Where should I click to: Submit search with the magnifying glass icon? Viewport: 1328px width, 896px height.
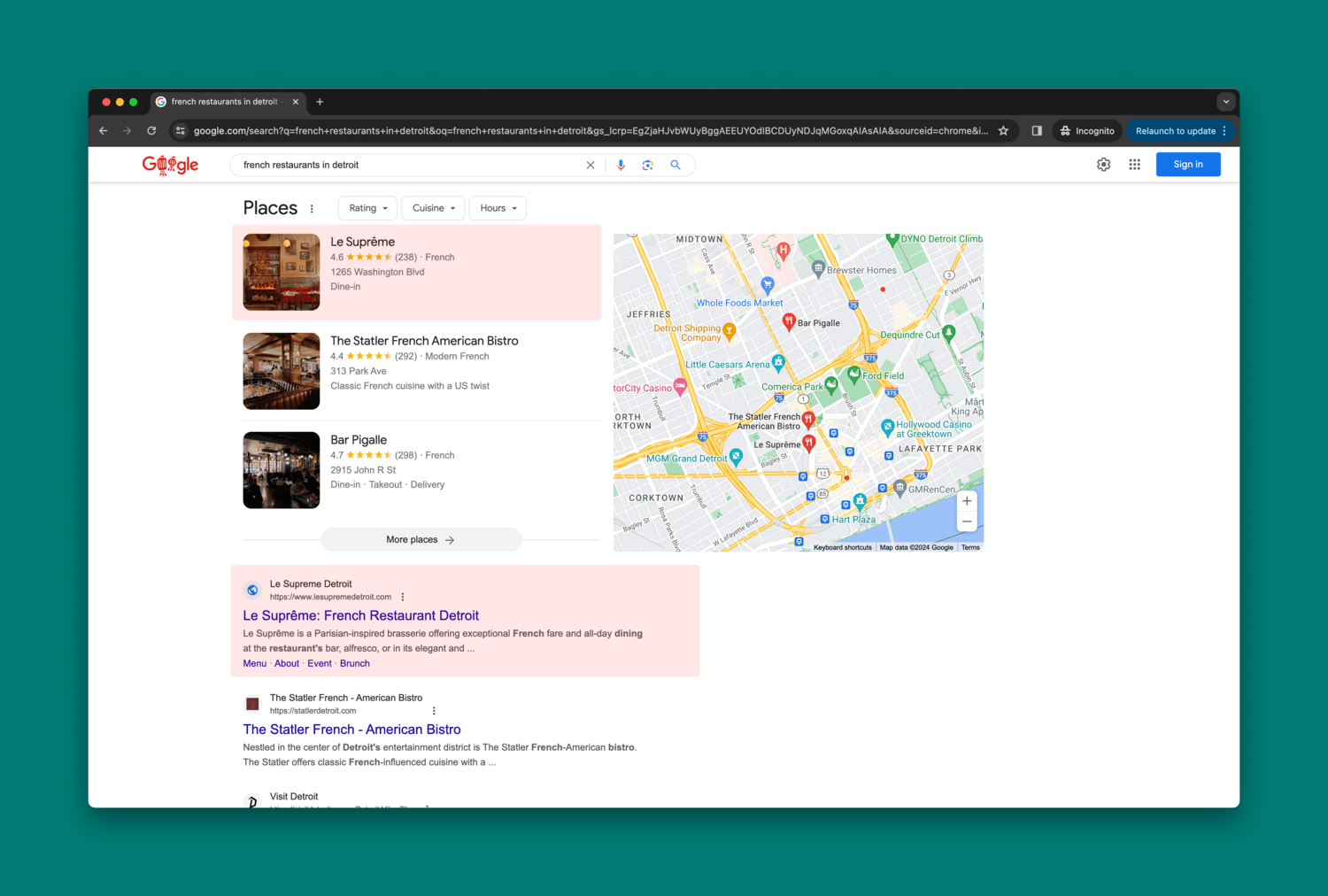click(676, 165)
